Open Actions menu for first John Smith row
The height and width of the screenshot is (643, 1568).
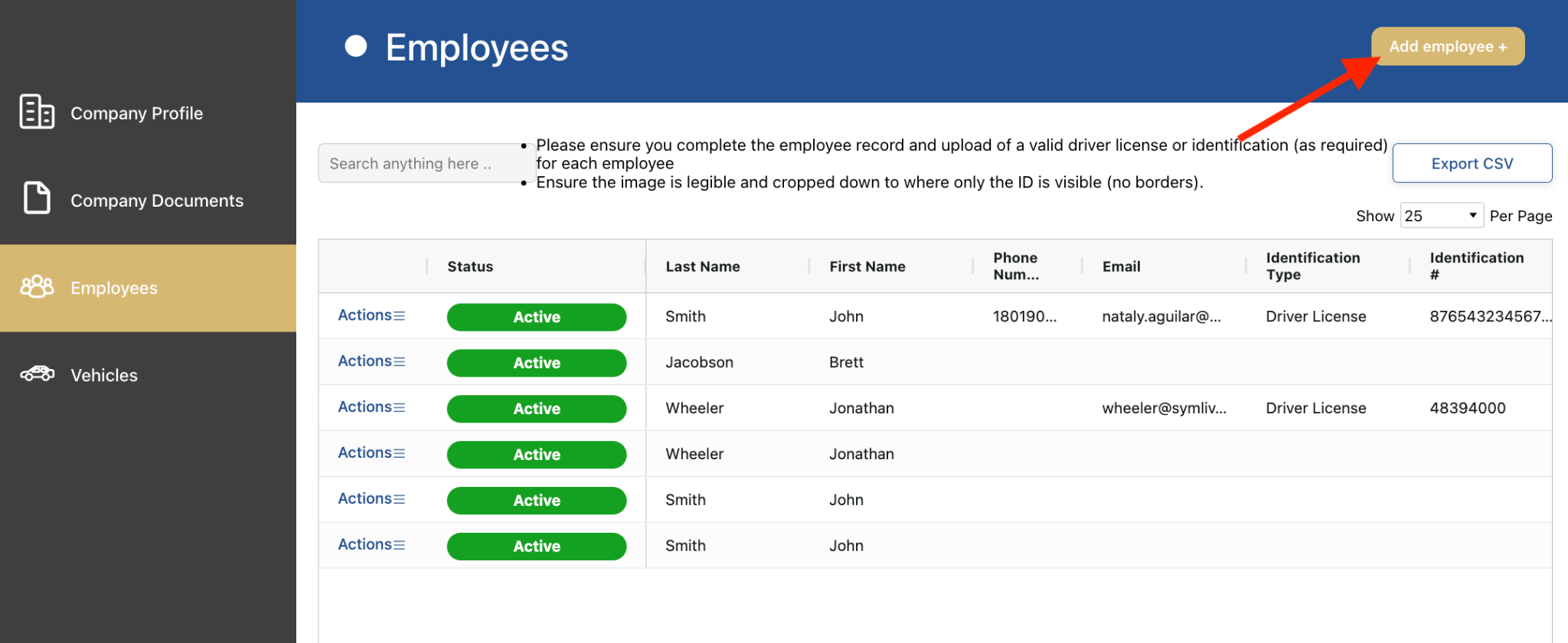pos(371,315)
